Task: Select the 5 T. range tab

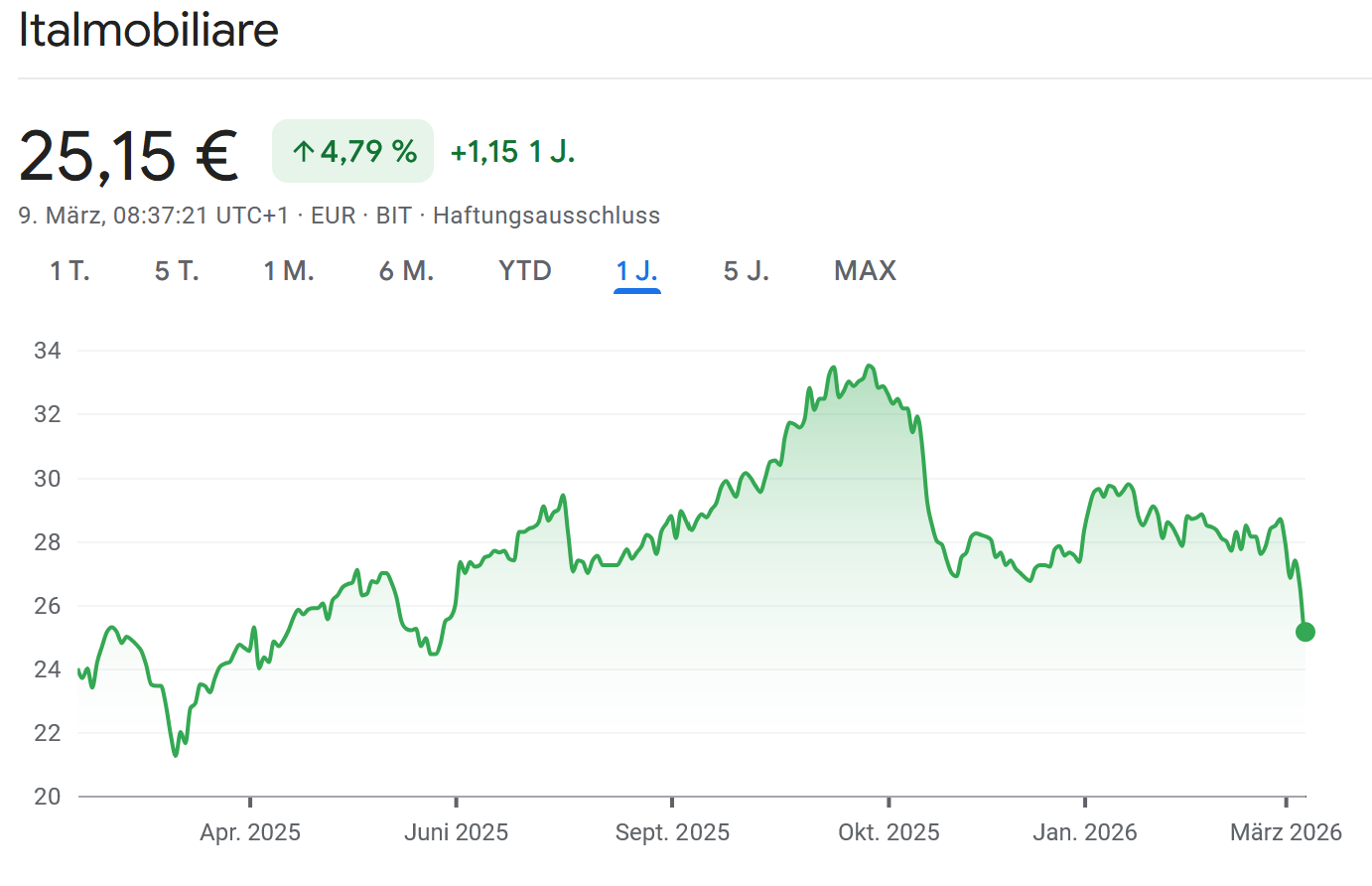Action: point(177,271)
